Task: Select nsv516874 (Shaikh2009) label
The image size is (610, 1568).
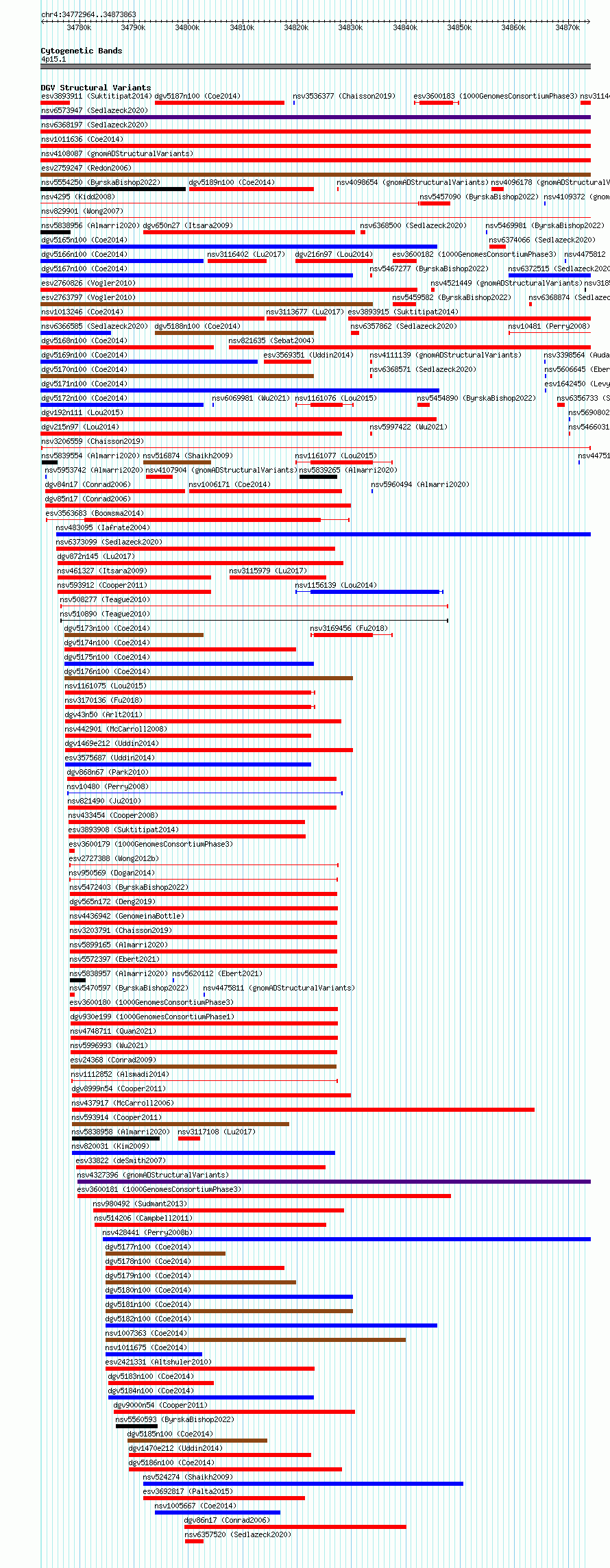Action: (188, 456)
